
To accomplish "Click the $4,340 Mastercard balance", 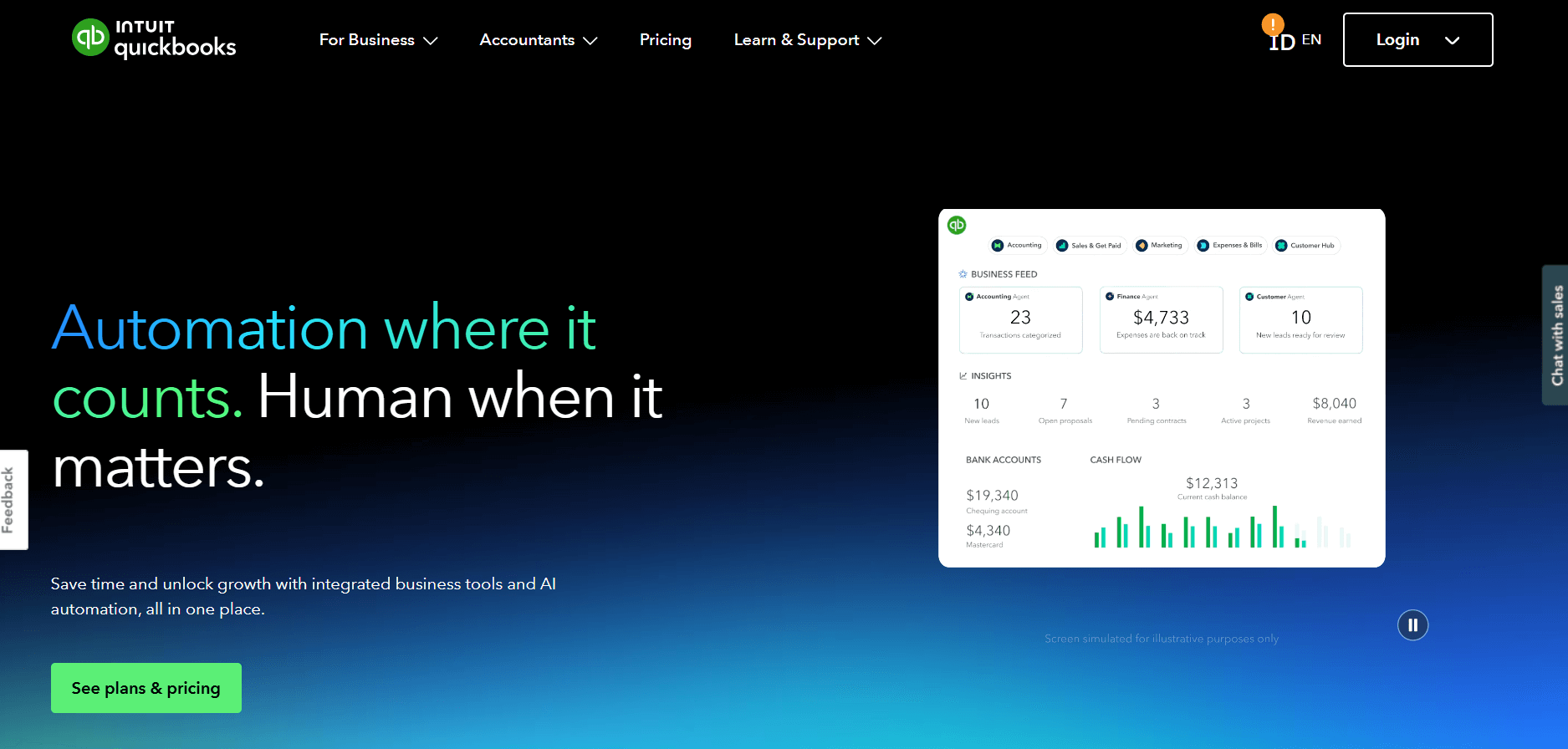I will 988,531.
